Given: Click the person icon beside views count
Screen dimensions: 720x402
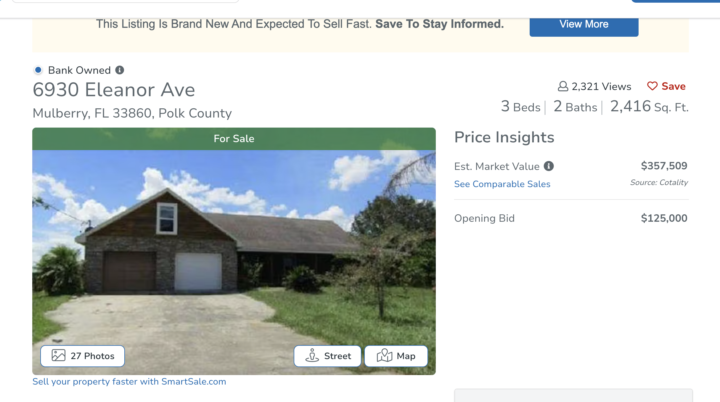Looking at the screenshot, I should [x=563, y=87].
